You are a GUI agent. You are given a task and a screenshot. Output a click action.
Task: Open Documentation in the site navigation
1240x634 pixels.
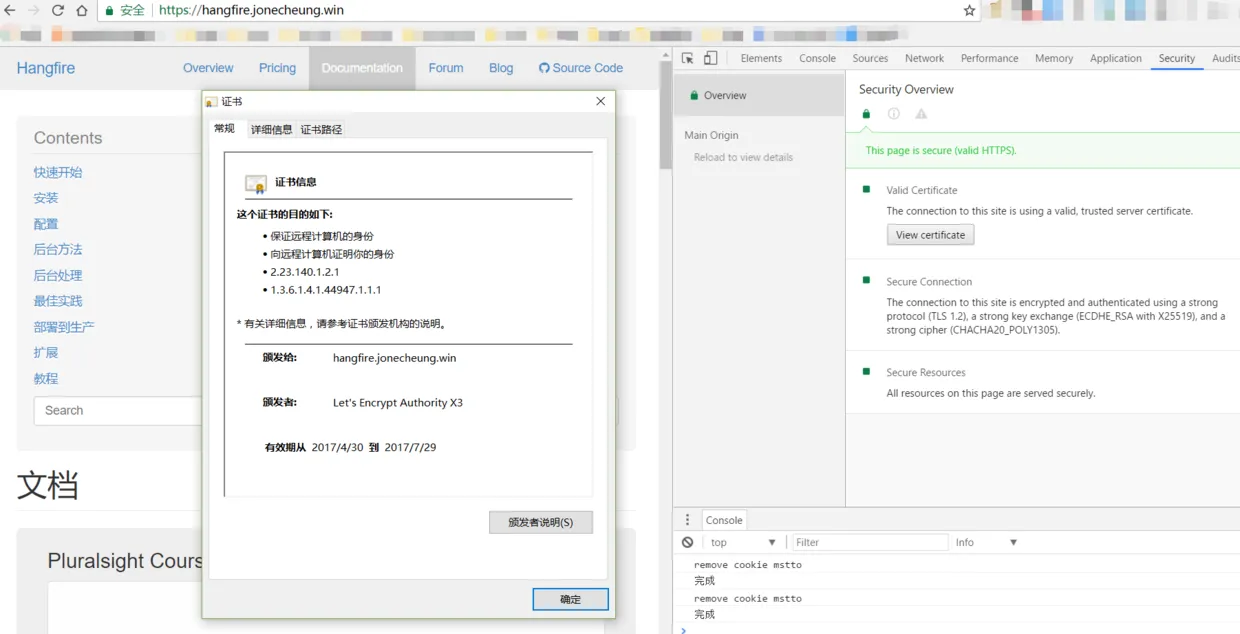(362, 68)
